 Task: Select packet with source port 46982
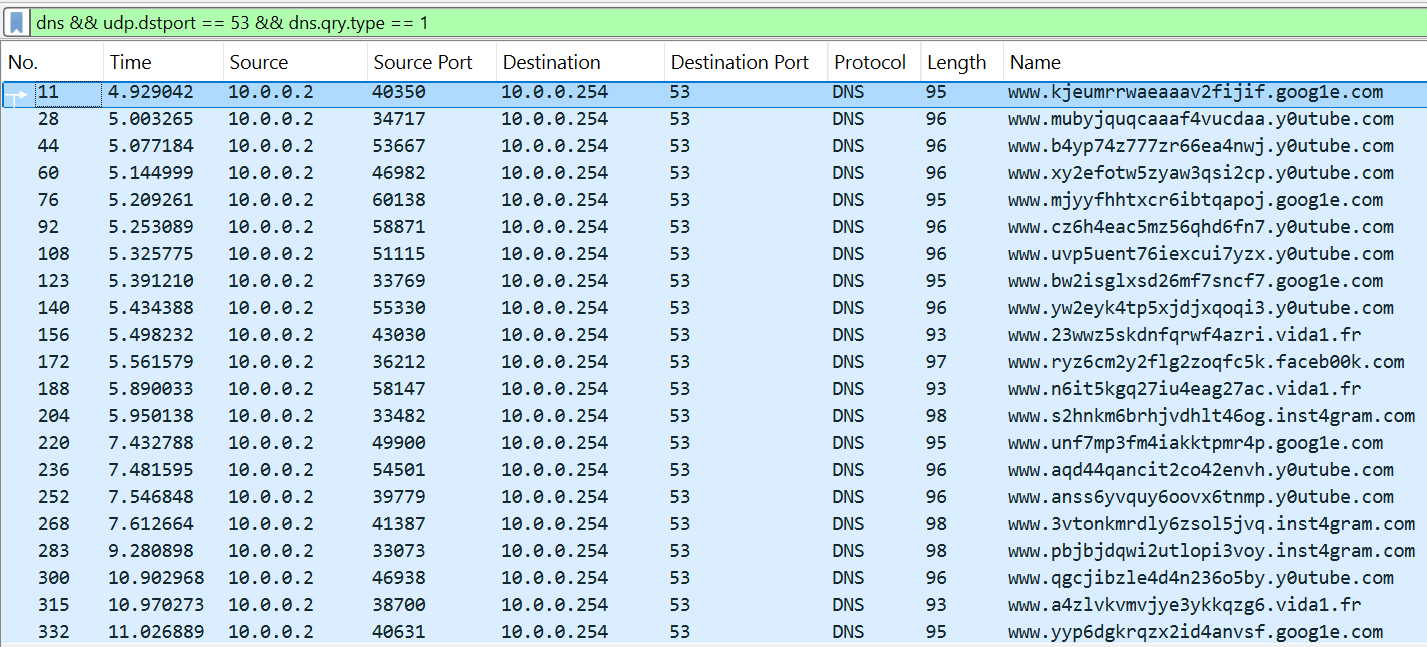point(714,173)
